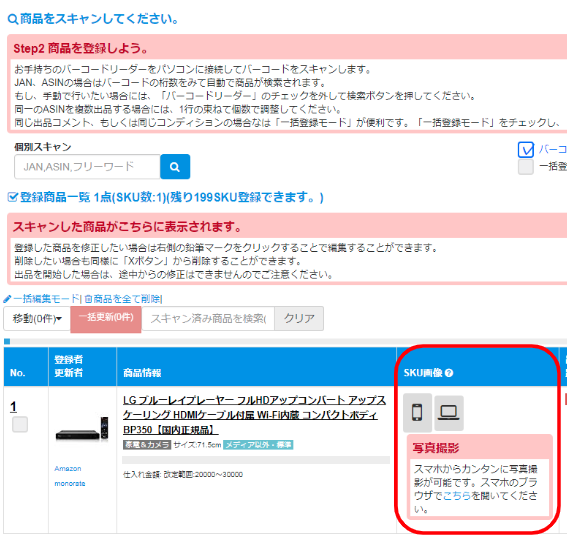
Task: Open the monorate link
Action: (x=70, y=484)
